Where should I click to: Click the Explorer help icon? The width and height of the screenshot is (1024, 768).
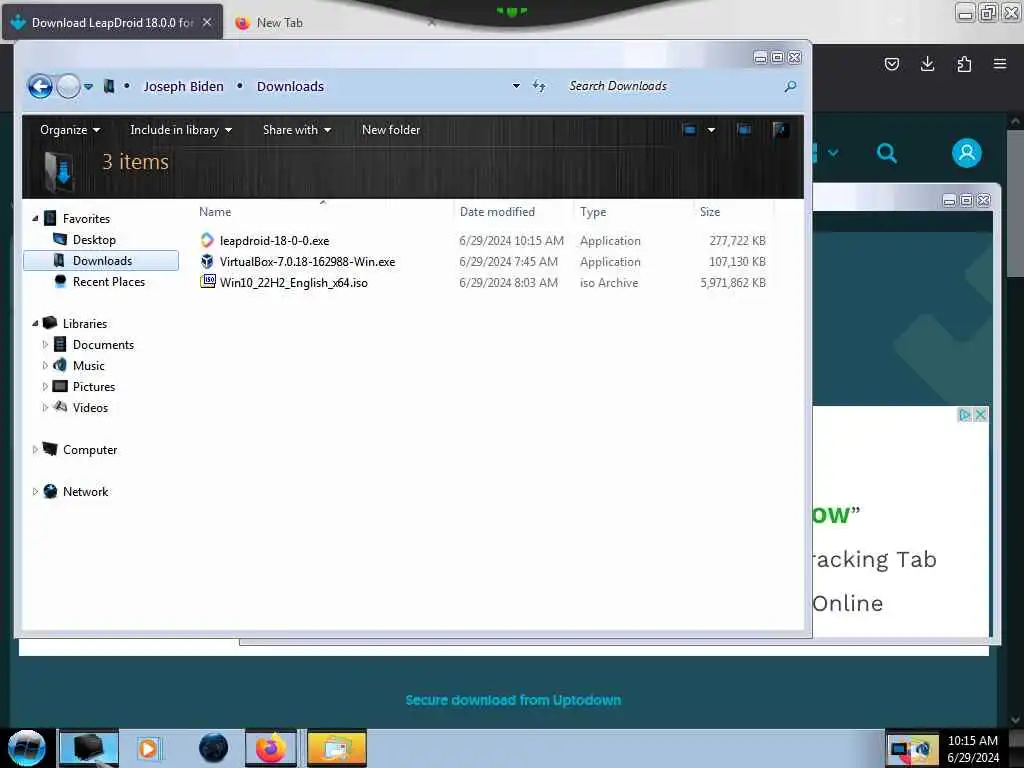(x=780, y=130)
